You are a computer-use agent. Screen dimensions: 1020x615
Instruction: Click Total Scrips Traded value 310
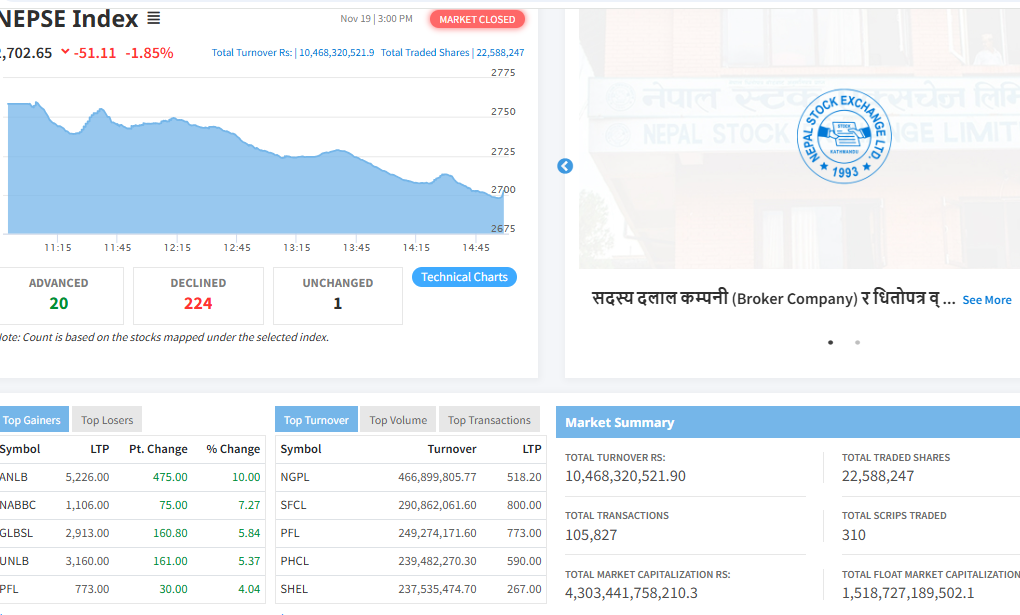(x=853, y=535)
